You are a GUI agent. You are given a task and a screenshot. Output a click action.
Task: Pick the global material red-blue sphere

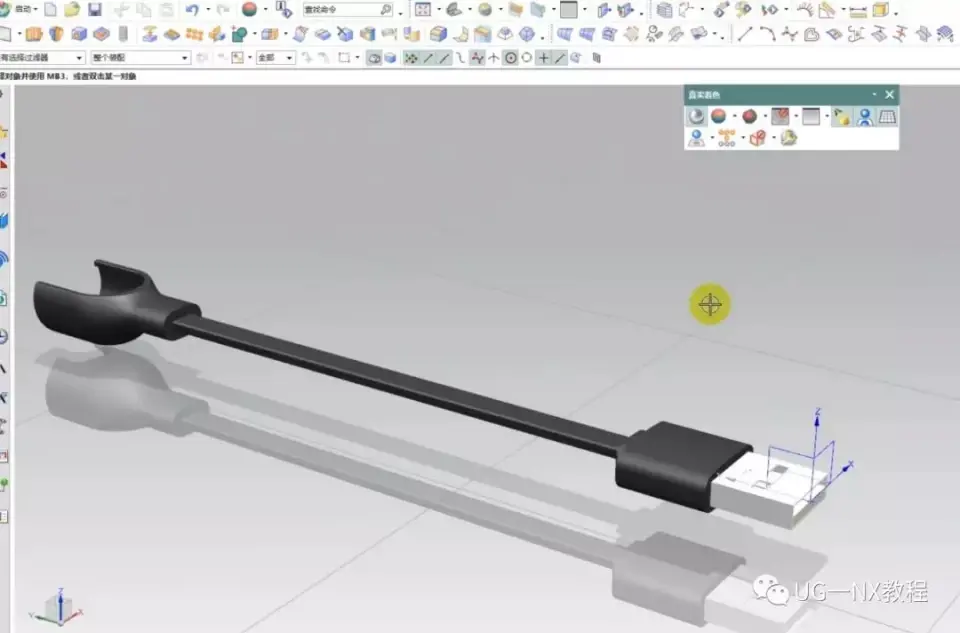click(x=718, y=117)
